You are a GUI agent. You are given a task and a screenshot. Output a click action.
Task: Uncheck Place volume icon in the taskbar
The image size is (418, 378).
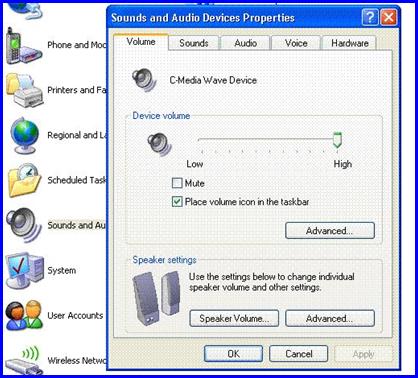(x=177, y=202)
